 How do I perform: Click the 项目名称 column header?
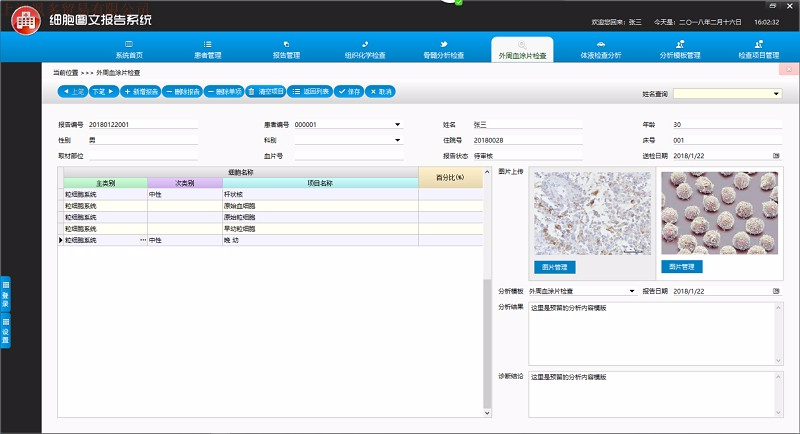[320, 183]
